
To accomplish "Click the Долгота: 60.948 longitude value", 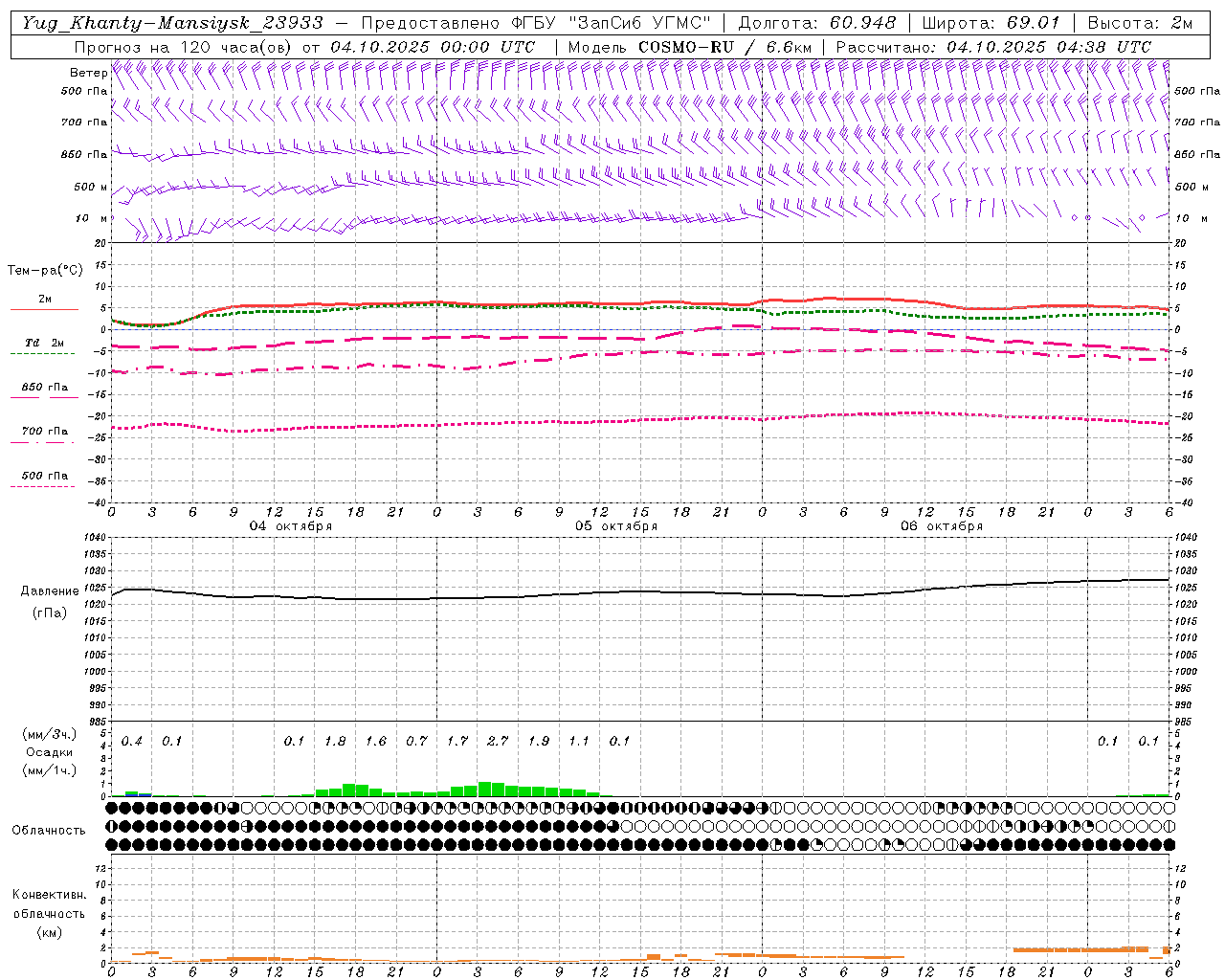I will click(x=817, y=23).
